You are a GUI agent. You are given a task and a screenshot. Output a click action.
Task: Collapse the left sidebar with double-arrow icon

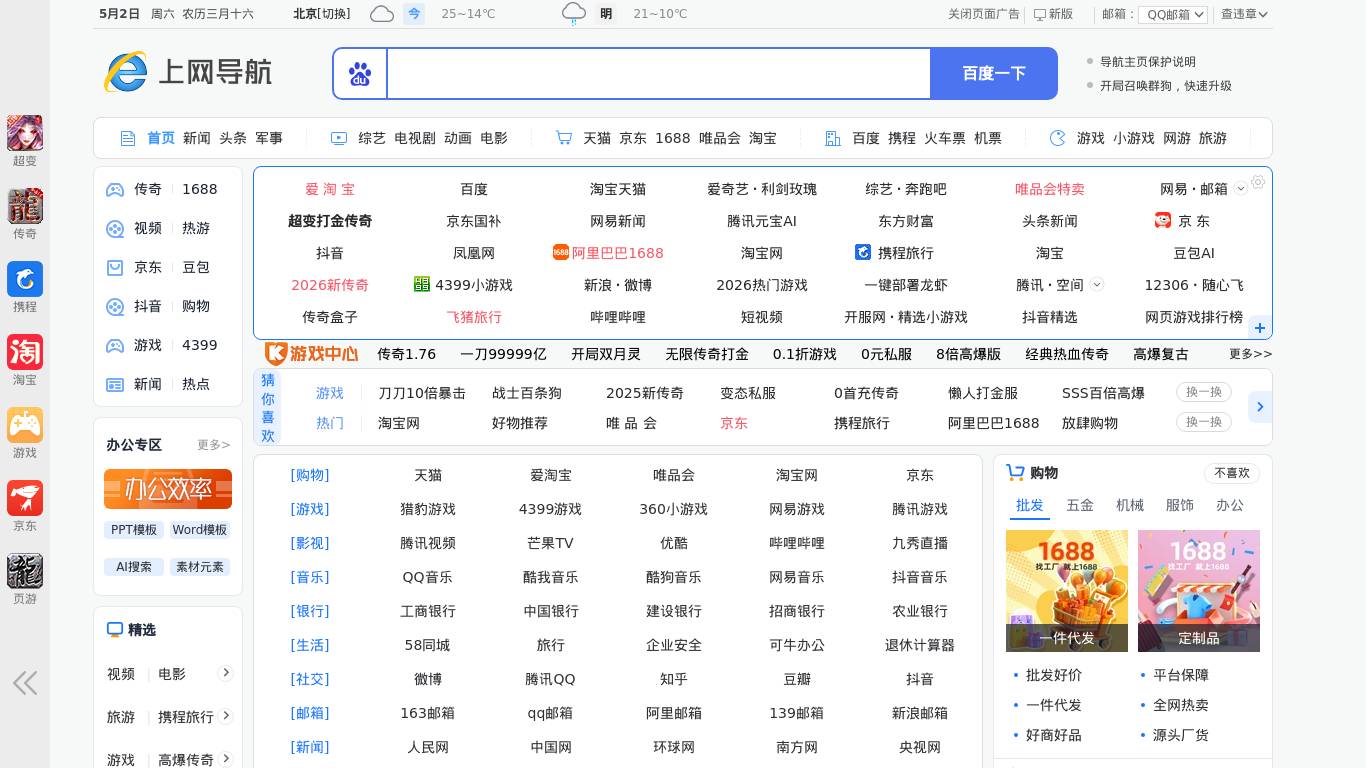click(x=25, y=683)
